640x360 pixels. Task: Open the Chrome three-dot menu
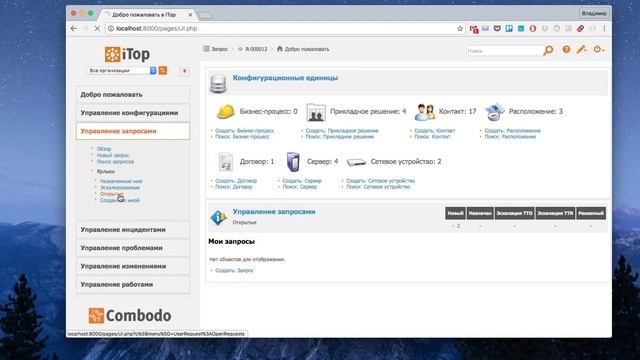tap(604, 29)
